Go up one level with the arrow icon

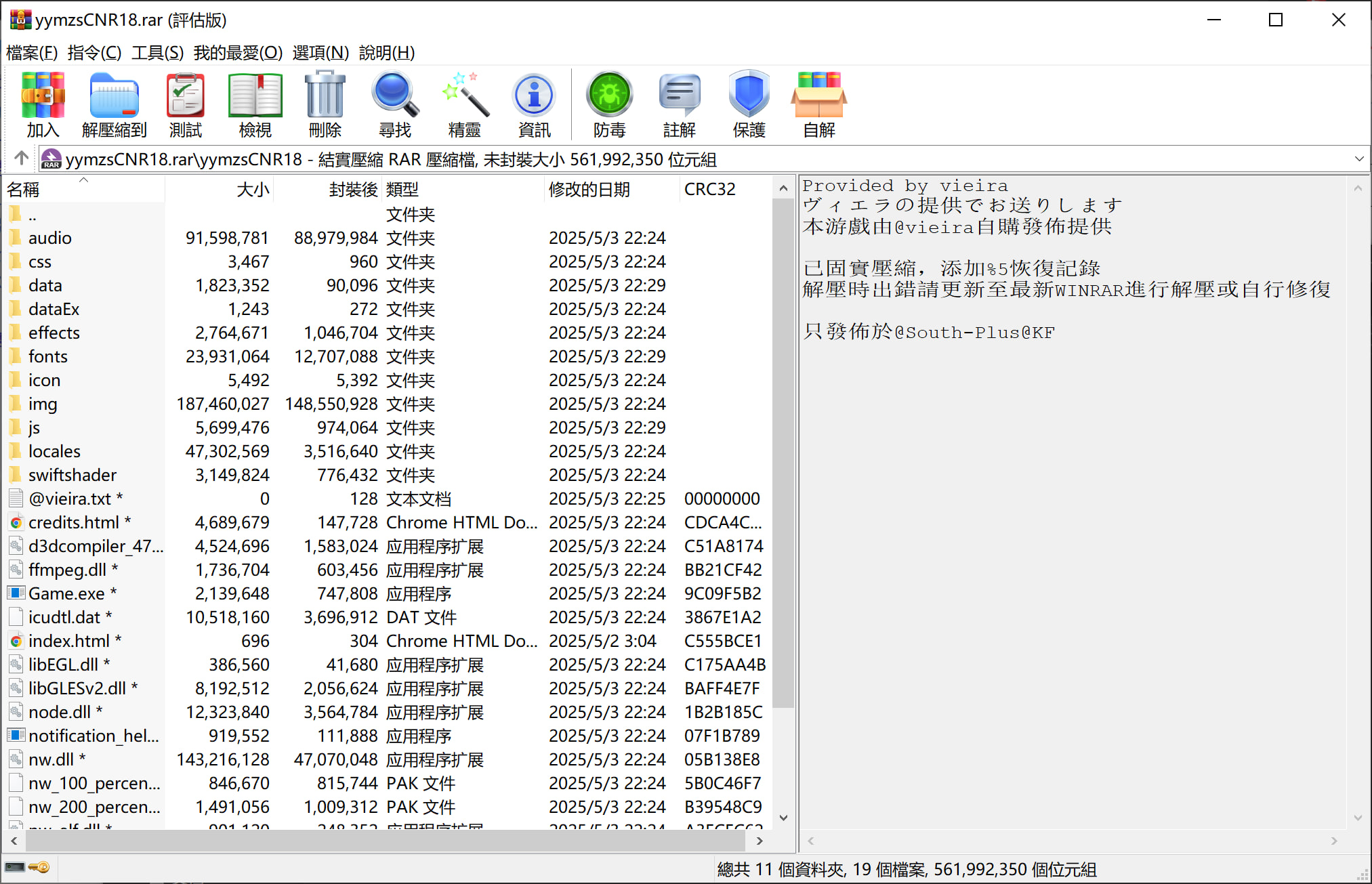[21, 159]
